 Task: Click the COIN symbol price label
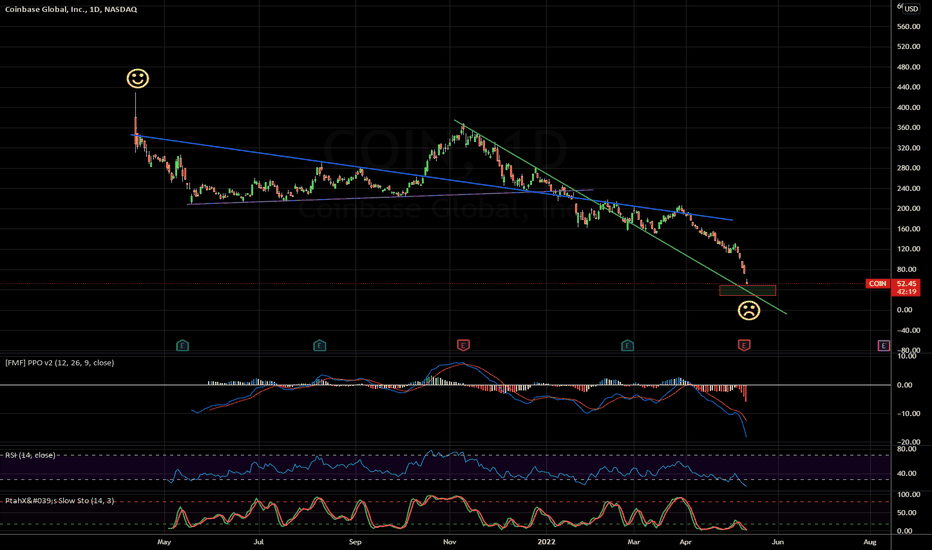pyautogui.click(x=877, y=284)
